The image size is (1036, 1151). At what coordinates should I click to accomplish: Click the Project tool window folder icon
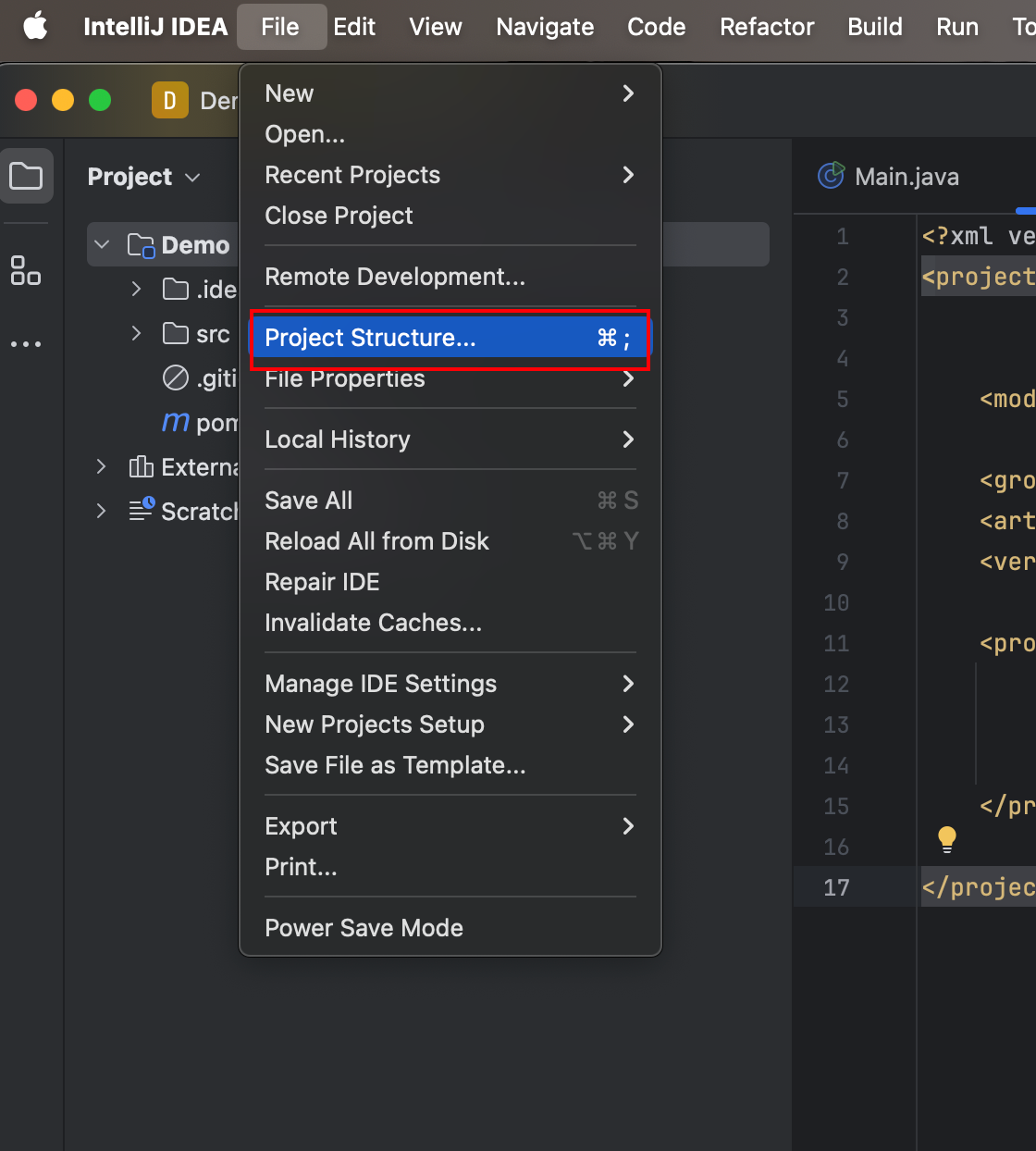pyautogui.click(x=26, y=176)
